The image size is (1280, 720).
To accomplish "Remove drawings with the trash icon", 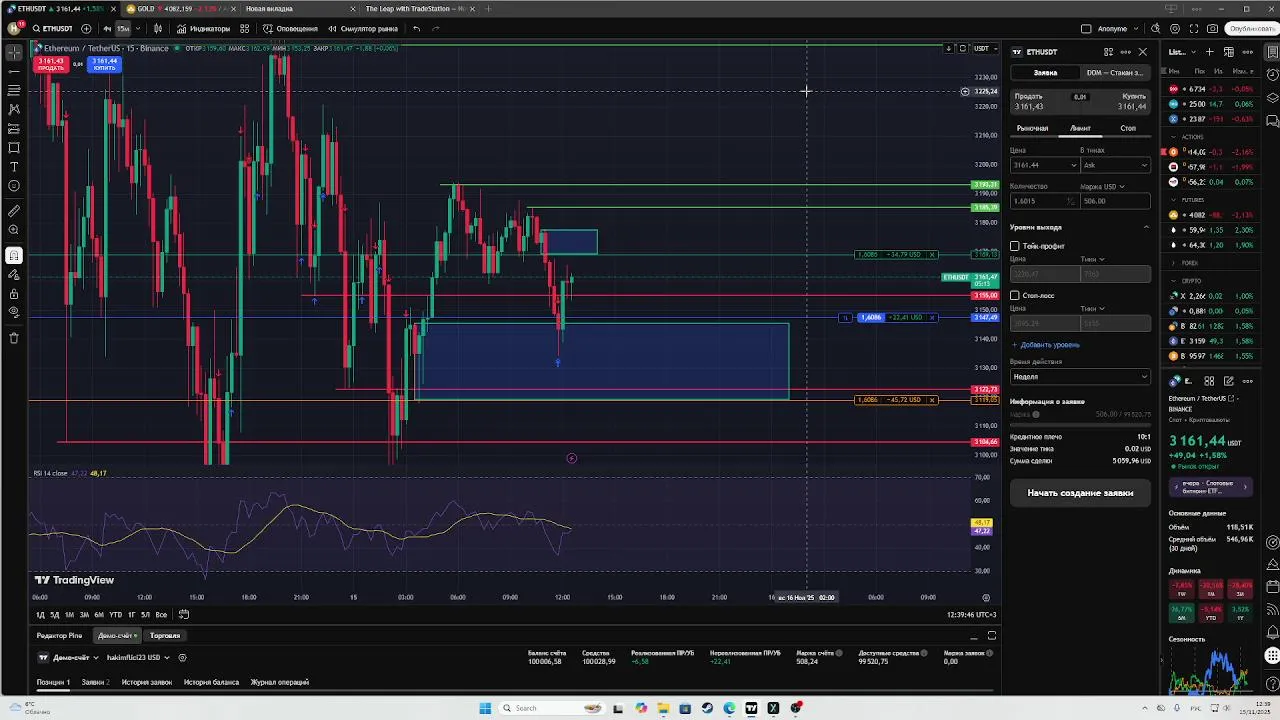I will click(14, 338).
